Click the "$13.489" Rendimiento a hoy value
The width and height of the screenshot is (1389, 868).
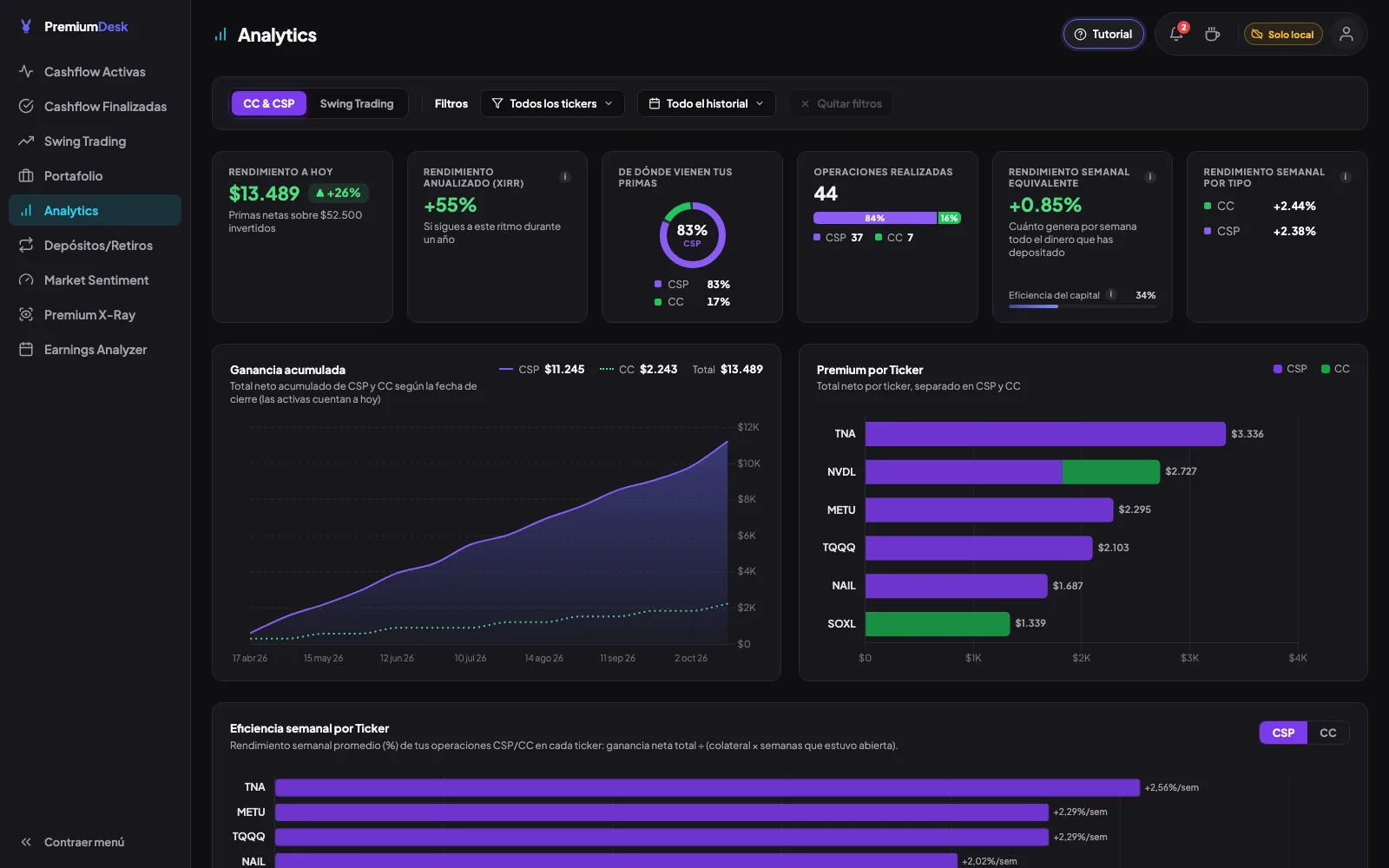pos(264,194)
